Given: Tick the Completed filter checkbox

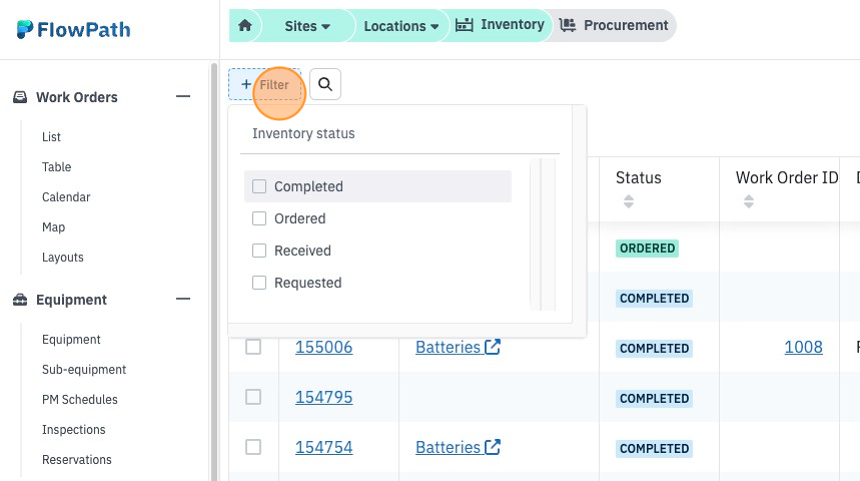Looking at the screenshot, I should [259, 186].
